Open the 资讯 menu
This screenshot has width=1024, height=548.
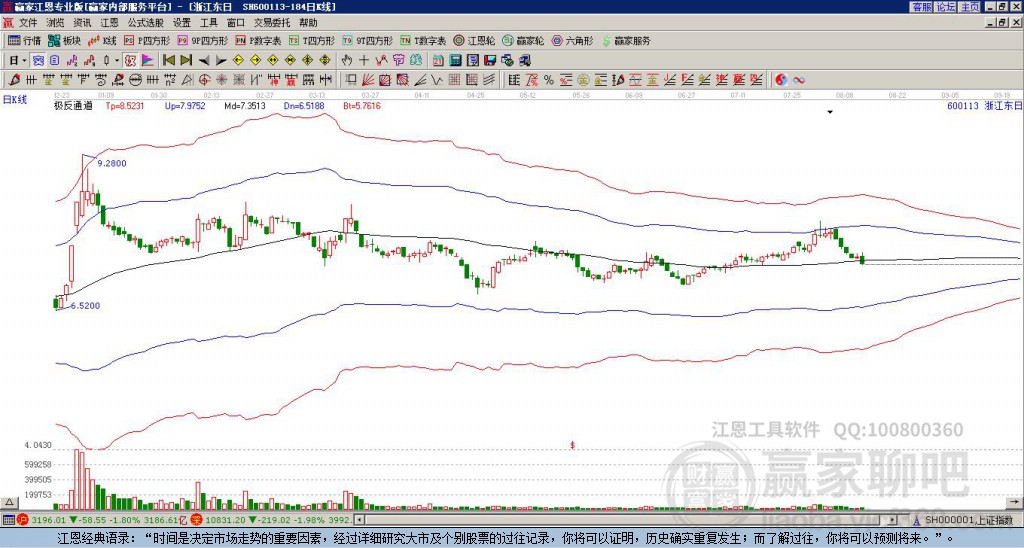coord(82,23)
